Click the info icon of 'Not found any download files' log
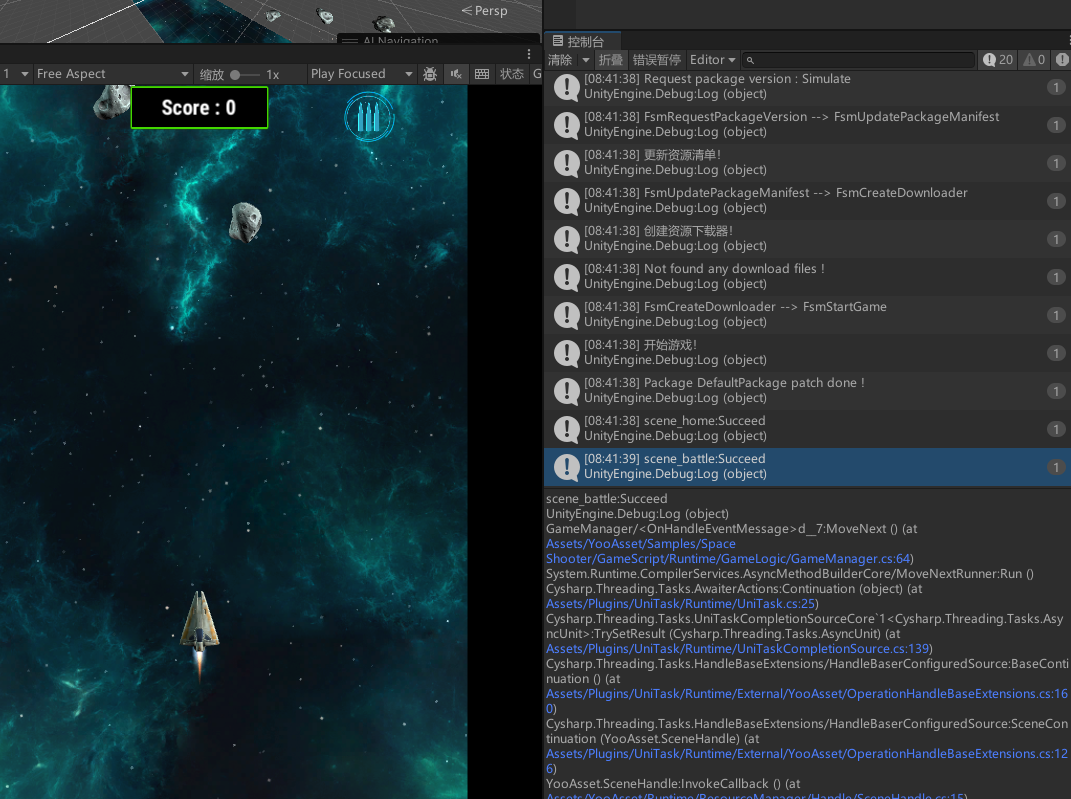 pyautogui.click(x=567, y=277)
